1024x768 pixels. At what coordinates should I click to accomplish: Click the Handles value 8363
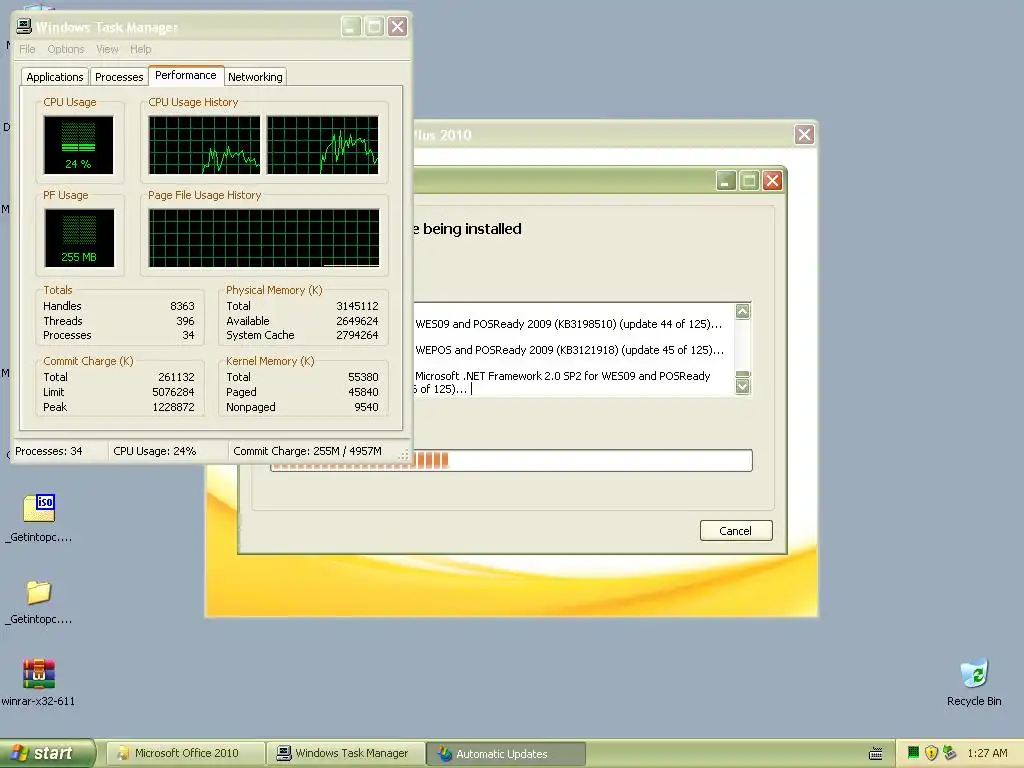pyautogui.click(x=182, y=306)
